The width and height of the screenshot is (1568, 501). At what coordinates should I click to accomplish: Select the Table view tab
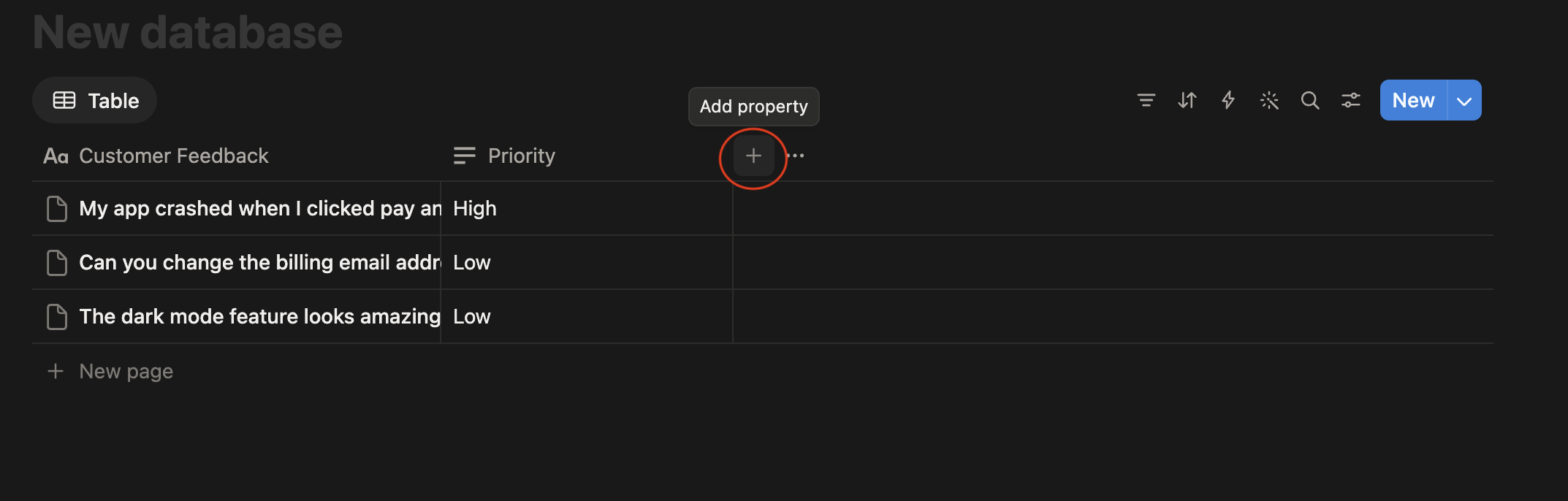pyautogui.click(x=95, y=100)
